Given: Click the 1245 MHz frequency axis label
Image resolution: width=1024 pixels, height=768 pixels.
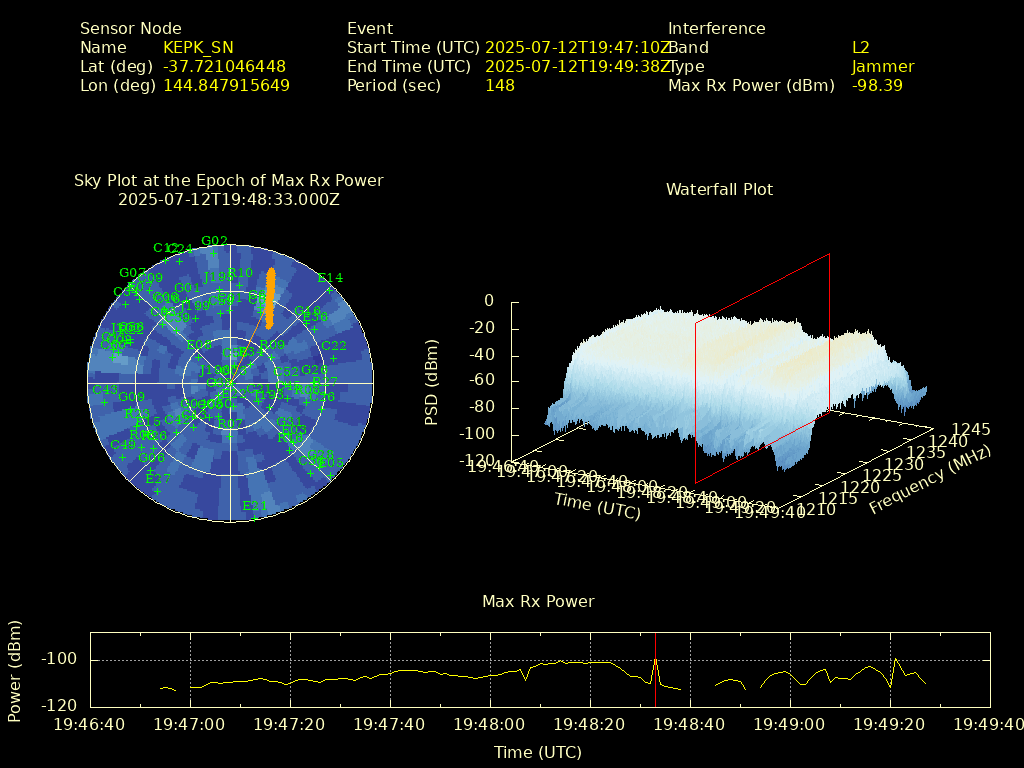Looking at the screenshot, I should [x=971, y=429].
